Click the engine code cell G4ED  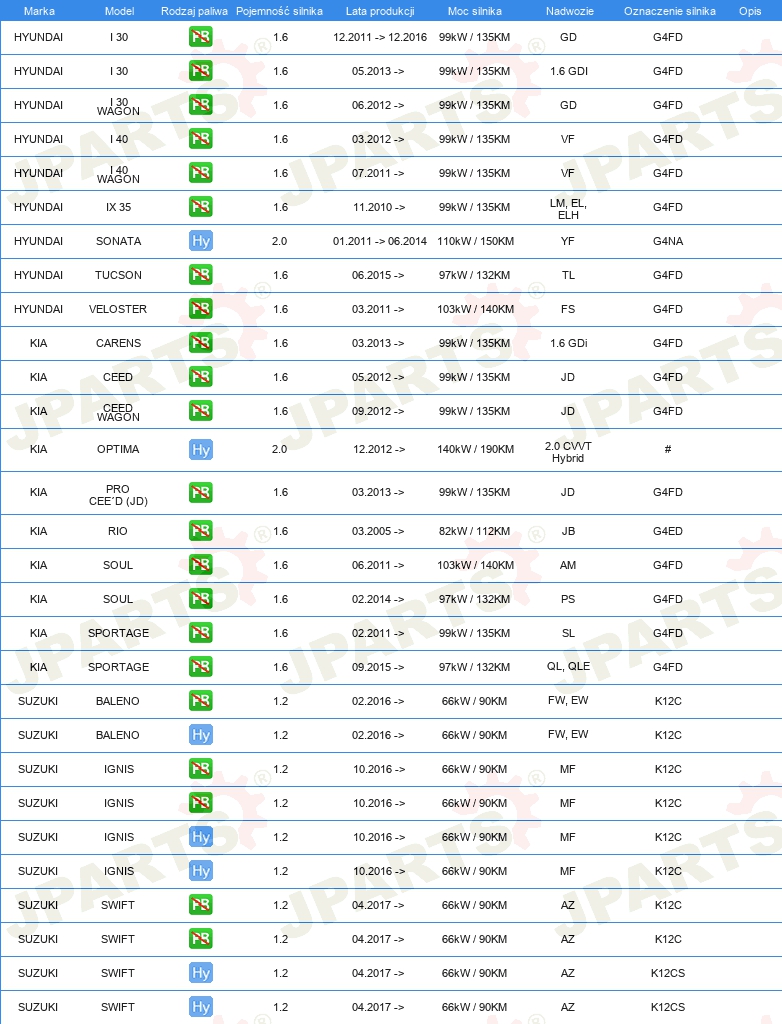[668, 531]
